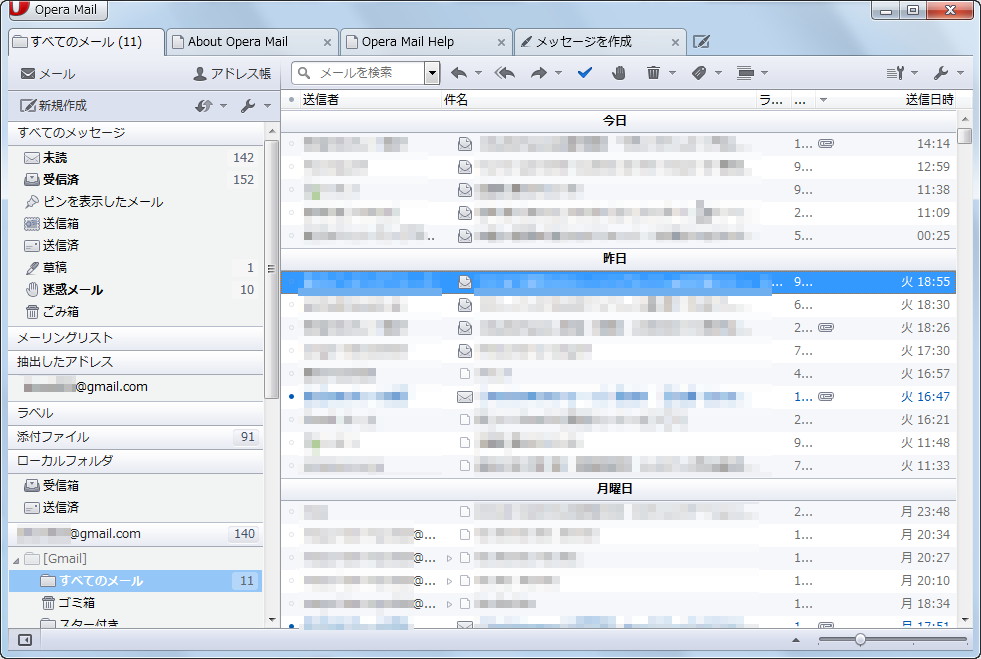The height and width of the screenshot is (659, 981).
Task: Select すべてのメール folder under Gmail
Action: (x=136, y=581)
